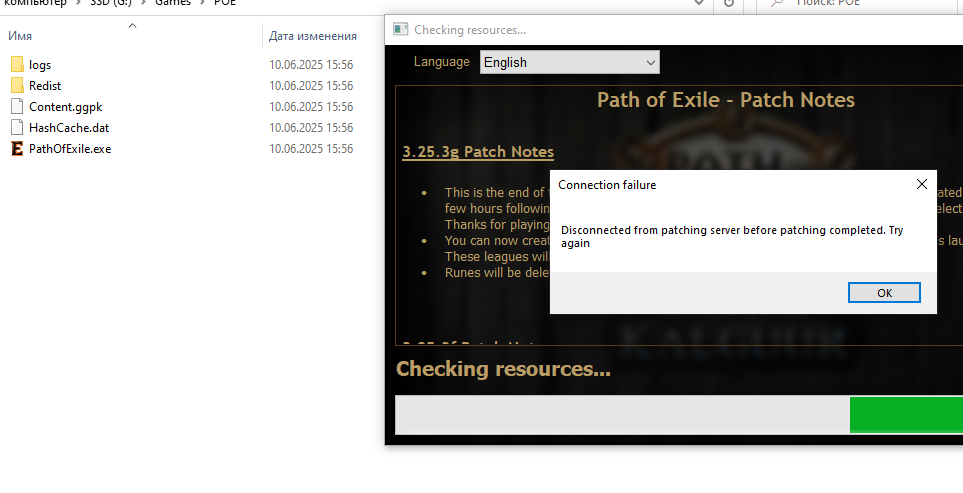The height and width of the screenshot is (493, 963).
Task: Click the SSD (G:) segment in address path
Action: [111, 2]
